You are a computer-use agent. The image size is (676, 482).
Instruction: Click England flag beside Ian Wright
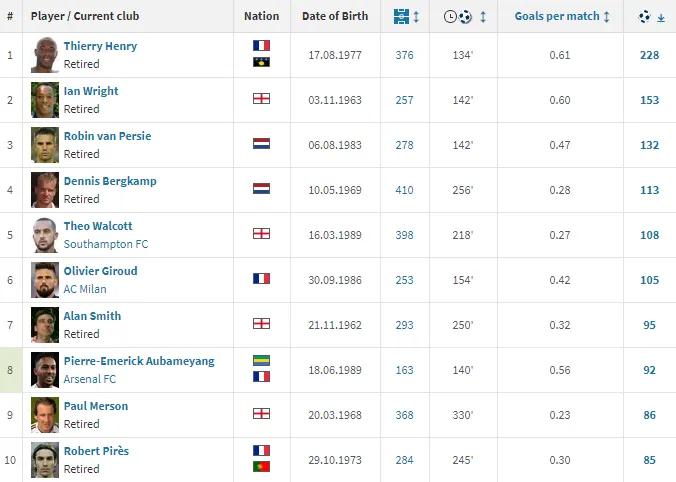click(x=261, y=99)
